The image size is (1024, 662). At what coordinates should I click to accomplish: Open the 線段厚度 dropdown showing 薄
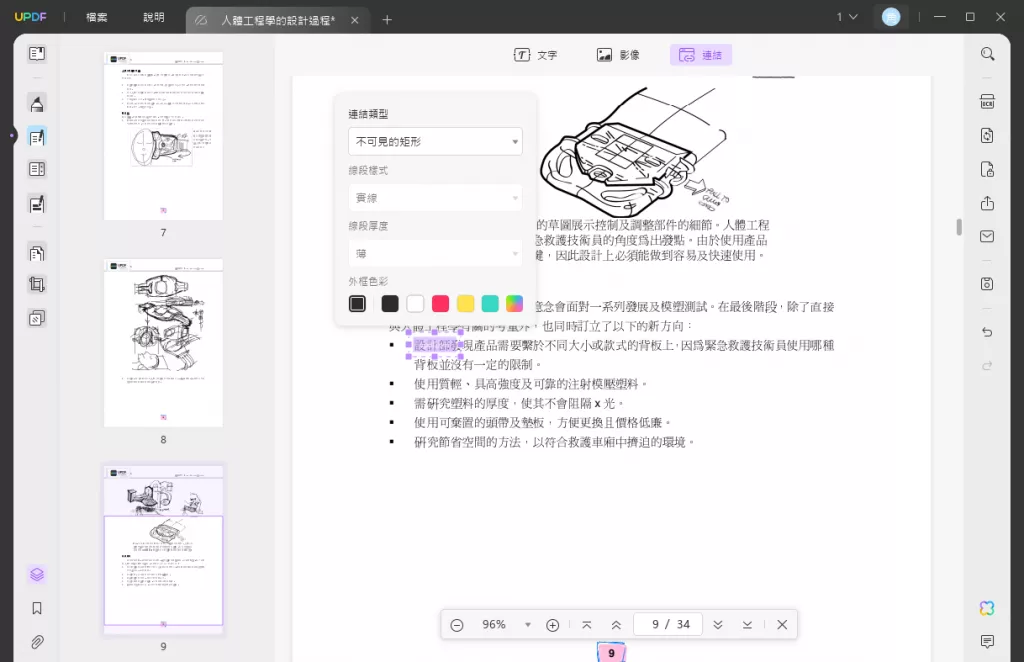436,253
